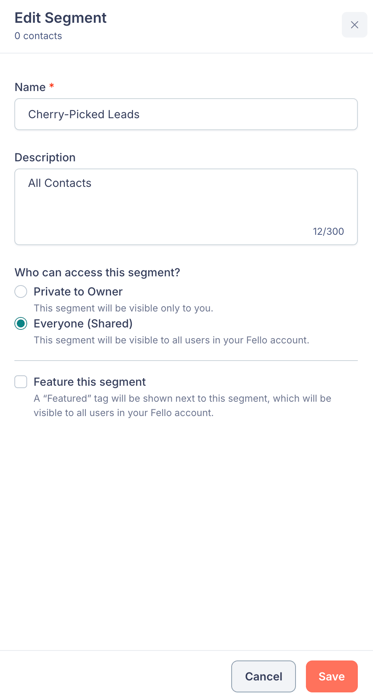Click the Edit Segment heading

61,18
